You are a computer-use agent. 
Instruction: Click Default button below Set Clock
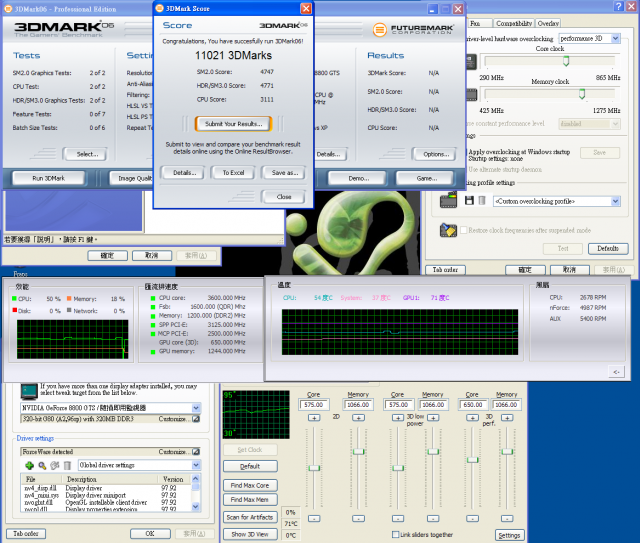click(x=250, y=466)
